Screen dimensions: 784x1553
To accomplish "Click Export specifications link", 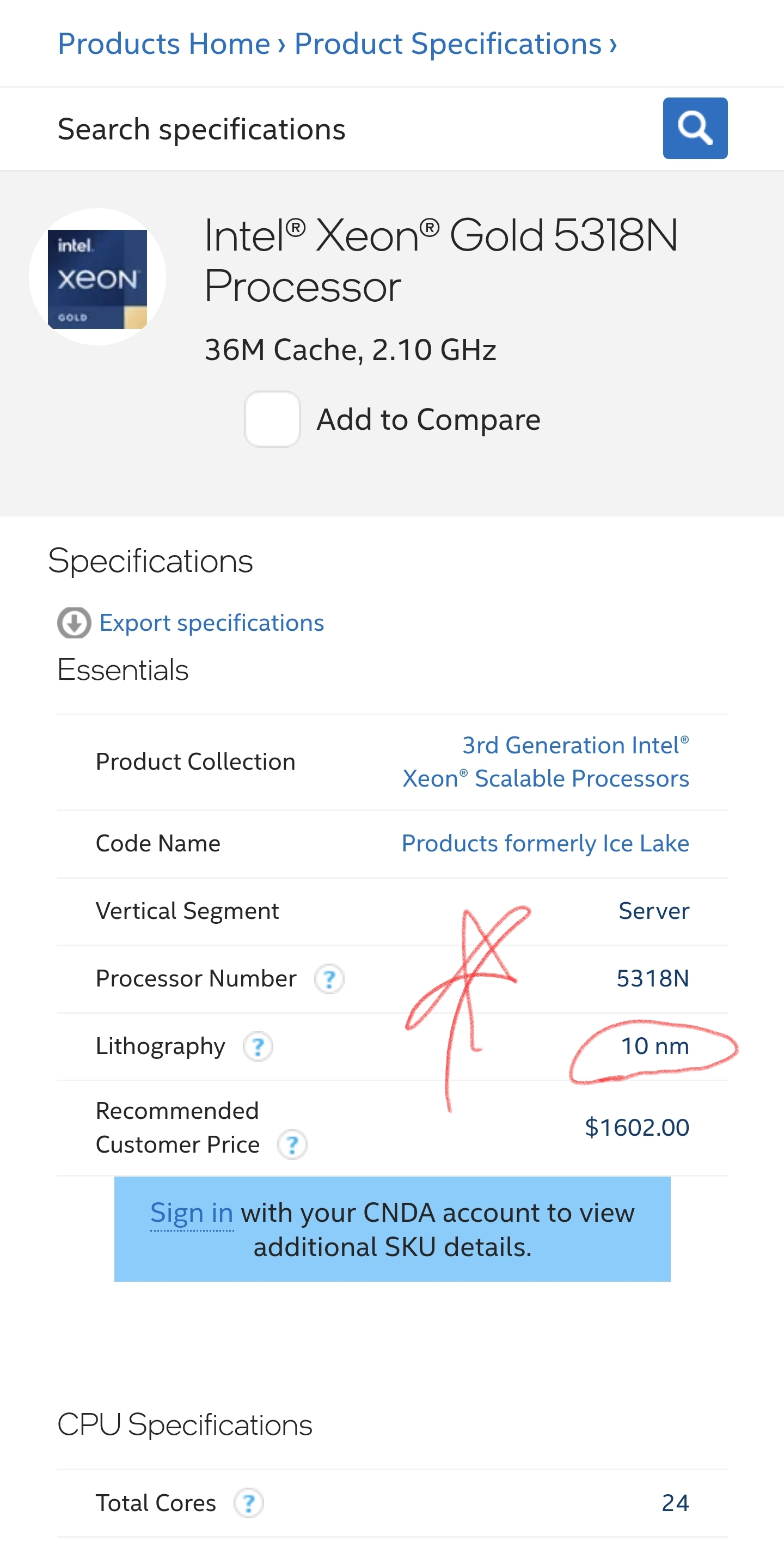I will pos(212,623).
